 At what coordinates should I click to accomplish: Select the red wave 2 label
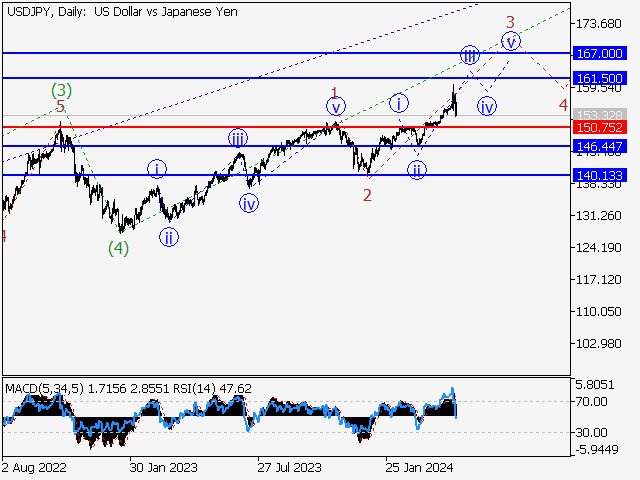[367, 196]
